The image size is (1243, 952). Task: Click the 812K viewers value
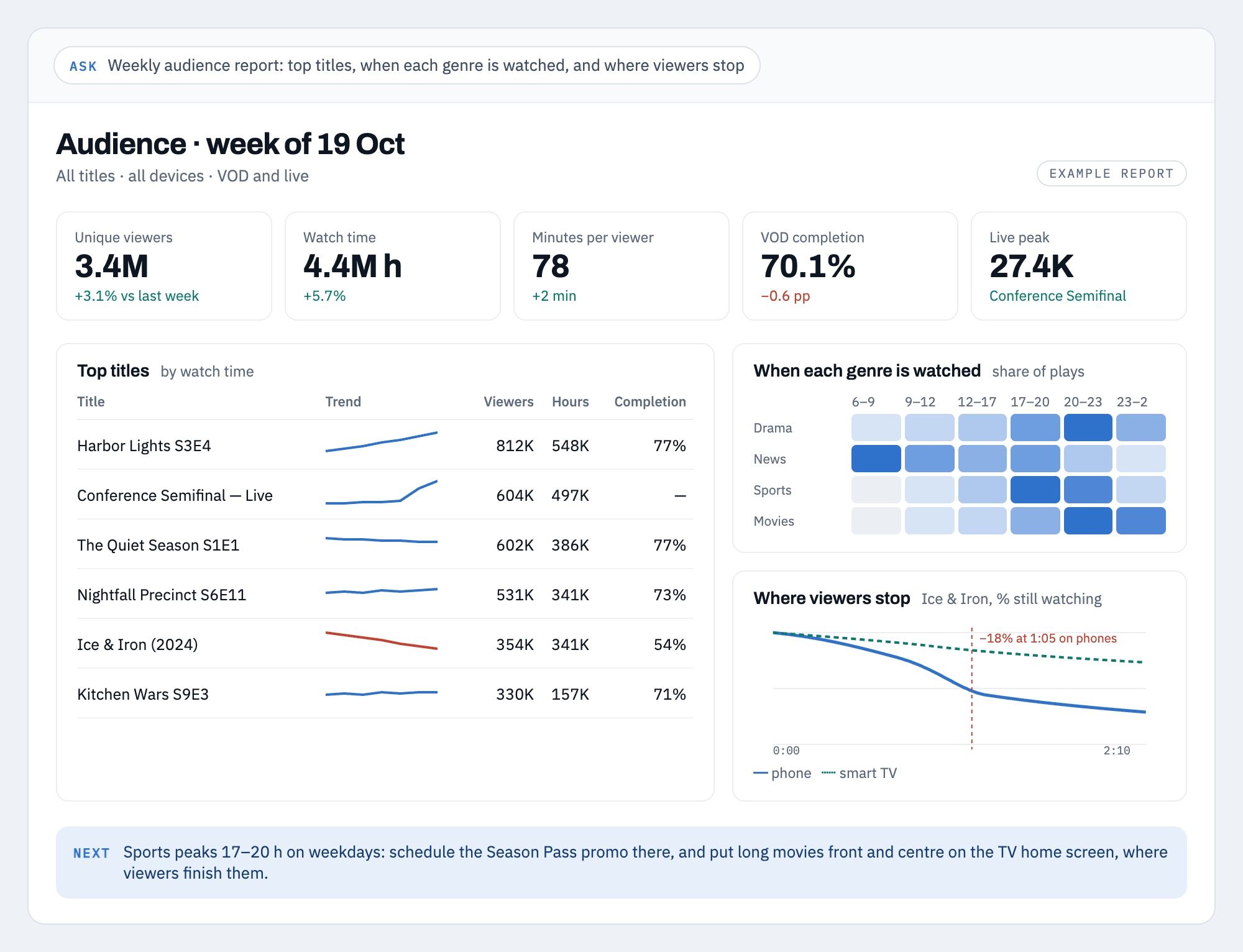click(x=515, y=446)
